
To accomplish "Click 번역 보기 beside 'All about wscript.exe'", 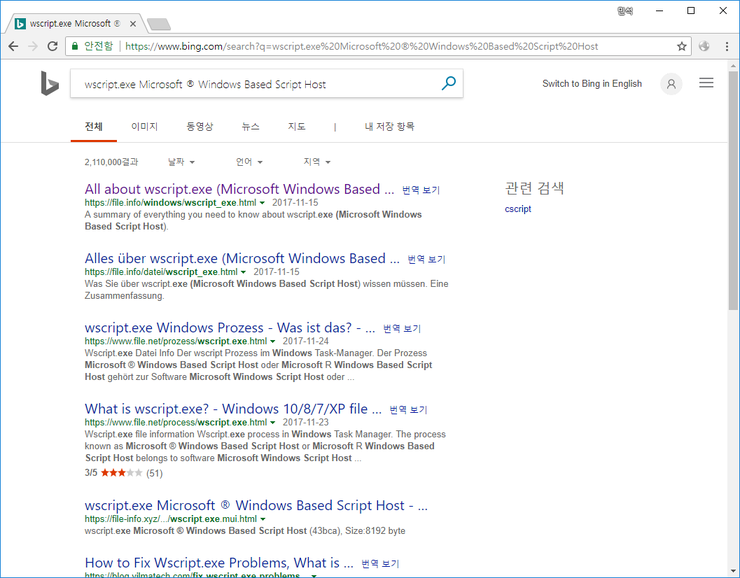I will [x=421, y=190].
